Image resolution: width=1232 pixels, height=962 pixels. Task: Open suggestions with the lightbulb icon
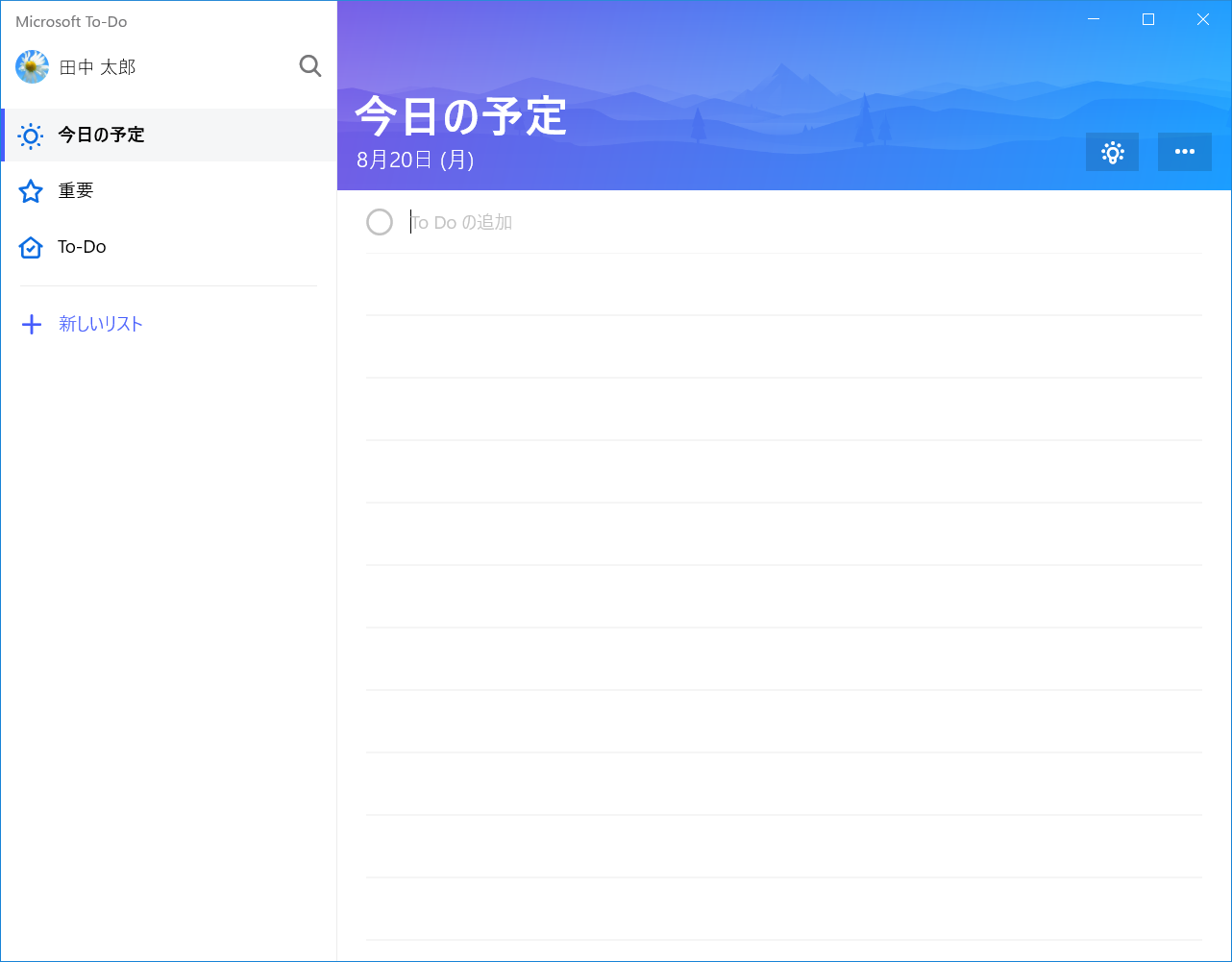click(1112, 152)
